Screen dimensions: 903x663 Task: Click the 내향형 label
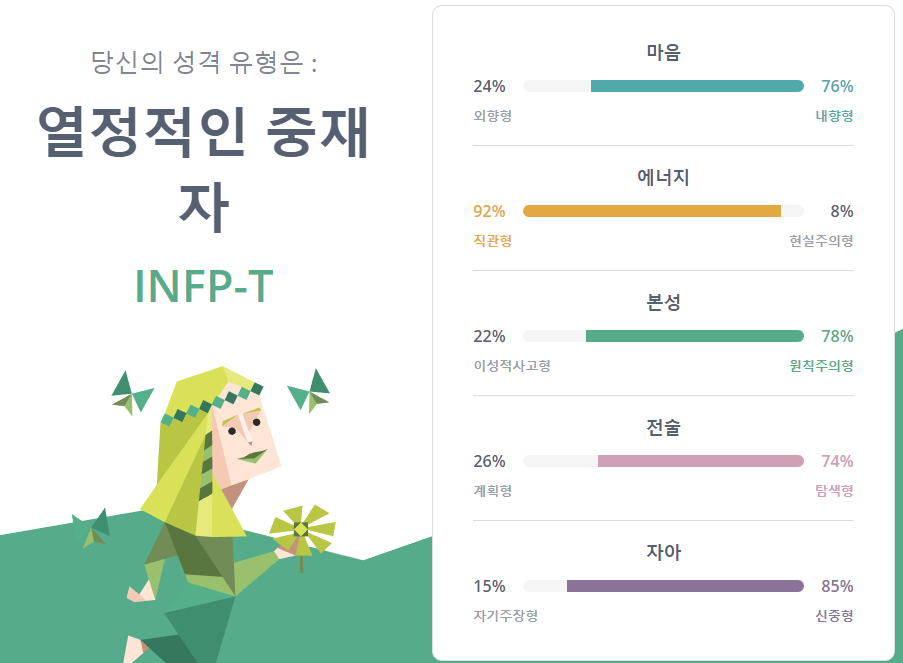coord(834,116)
